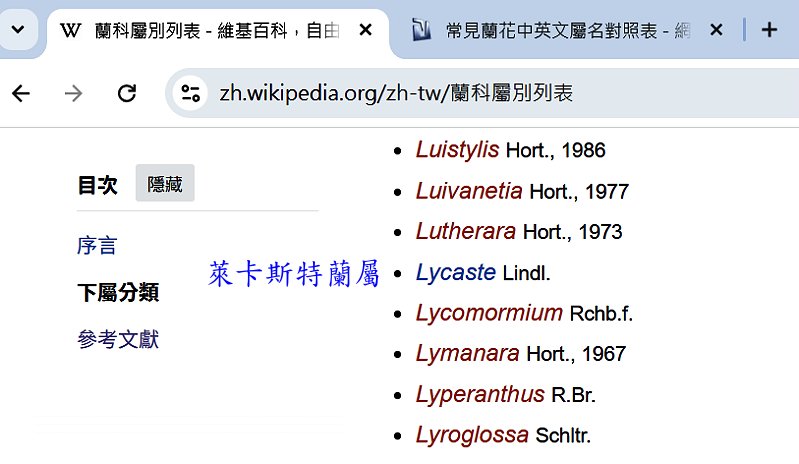Hide the table of contents with 隱藏
This screenshot has height=464, width=799.
[x=165, y=184]
